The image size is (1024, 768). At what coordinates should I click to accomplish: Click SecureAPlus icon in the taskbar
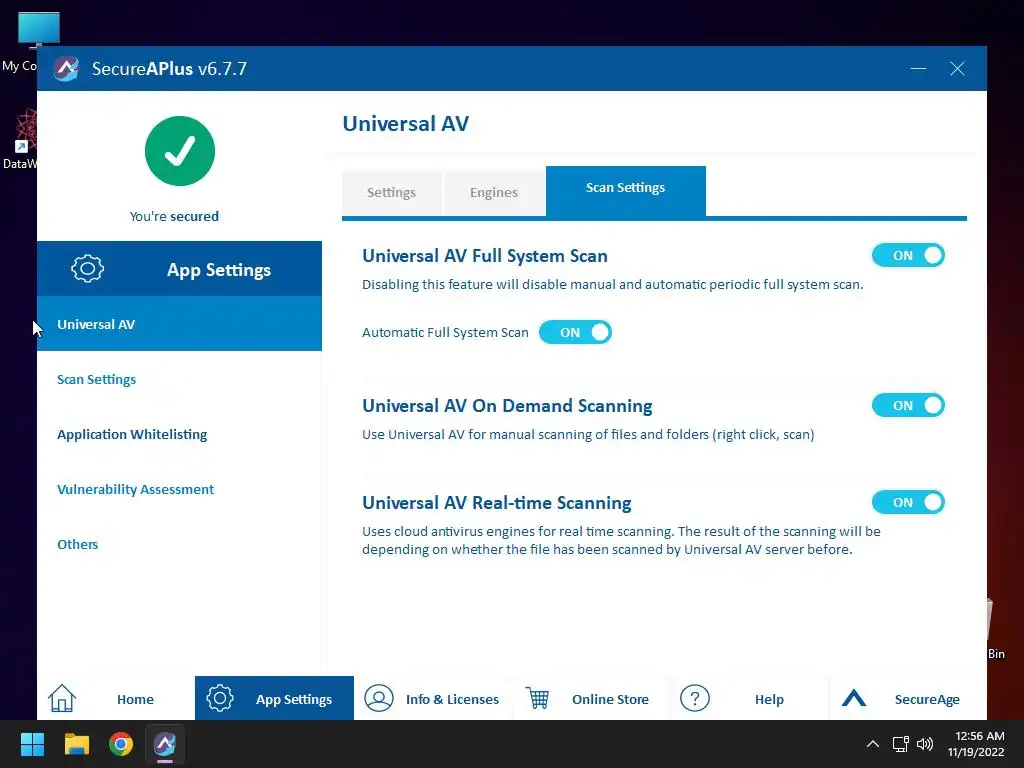pyautogui.click(x=165, y=744)
